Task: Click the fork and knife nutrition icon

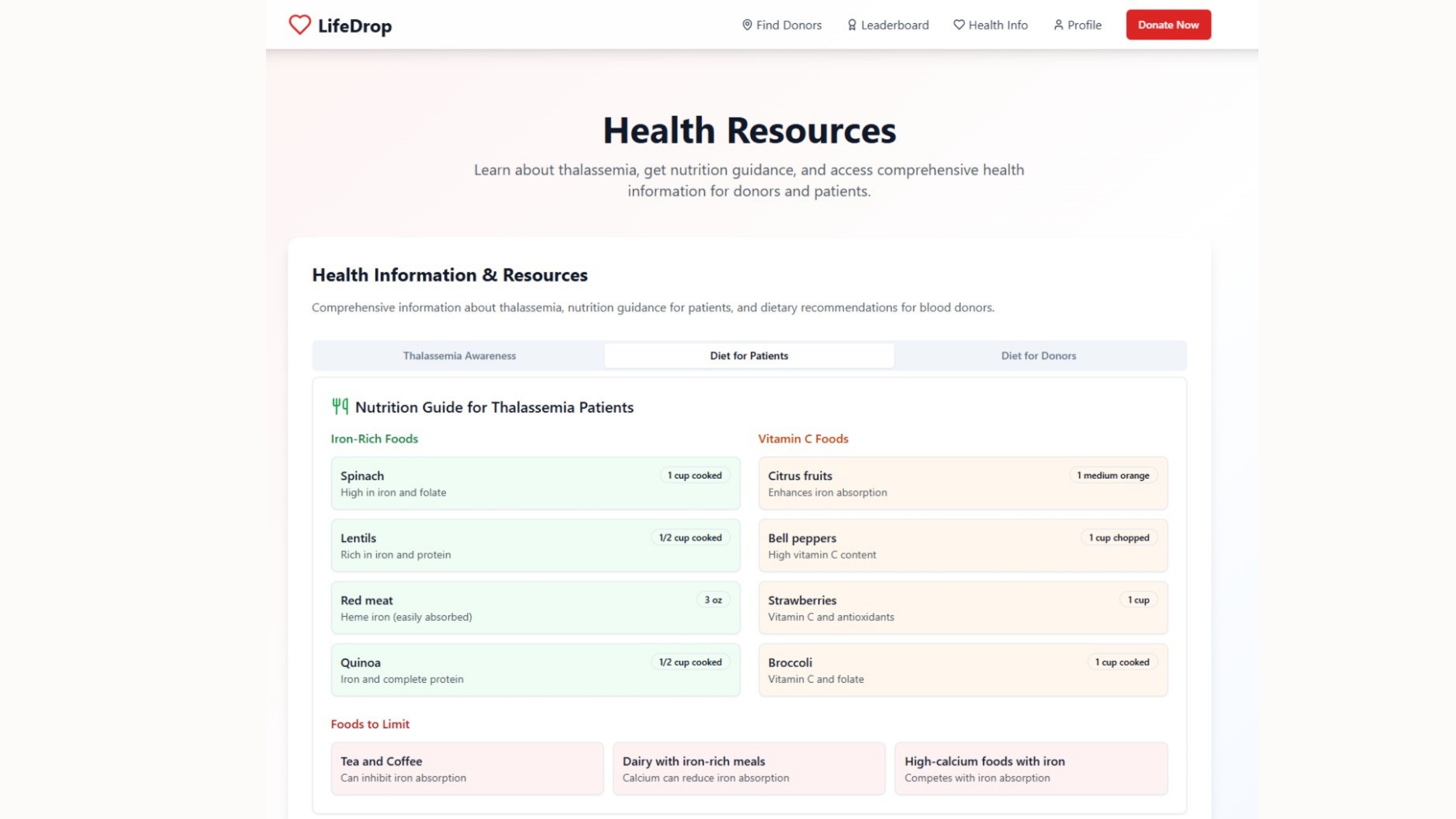Action: pos(340,407)
